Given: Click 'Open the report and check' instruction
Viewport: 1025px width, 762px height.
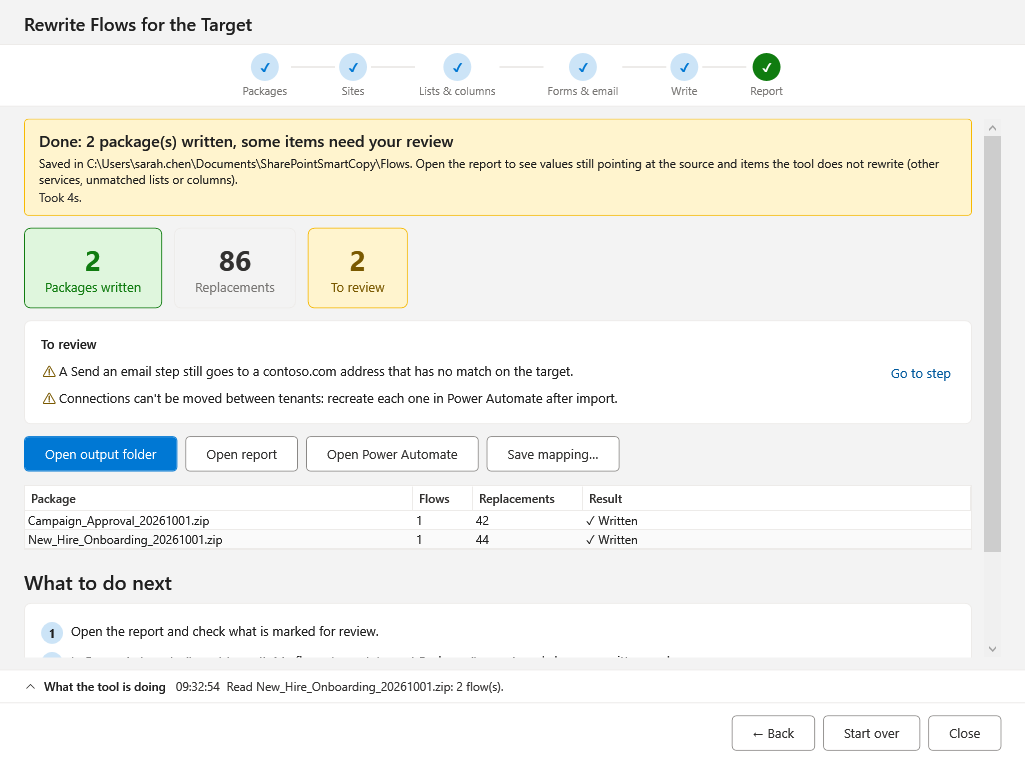Looking at the screenshot, I should coord(225,632).
